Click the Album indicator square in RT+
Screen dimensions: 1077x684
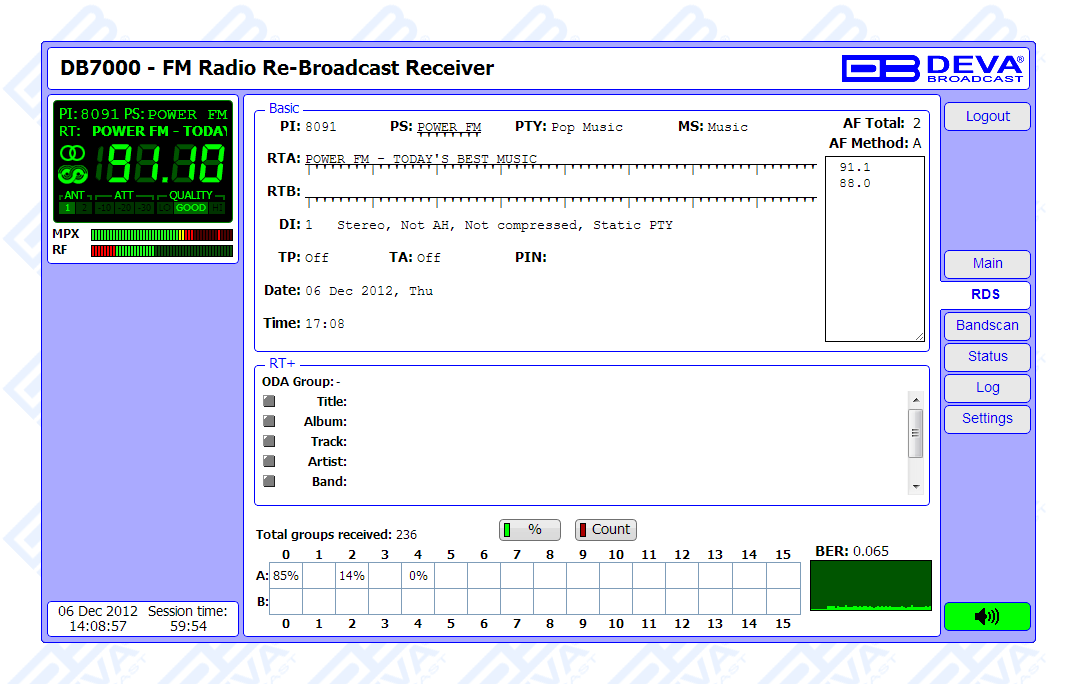[x=269, y=421]
